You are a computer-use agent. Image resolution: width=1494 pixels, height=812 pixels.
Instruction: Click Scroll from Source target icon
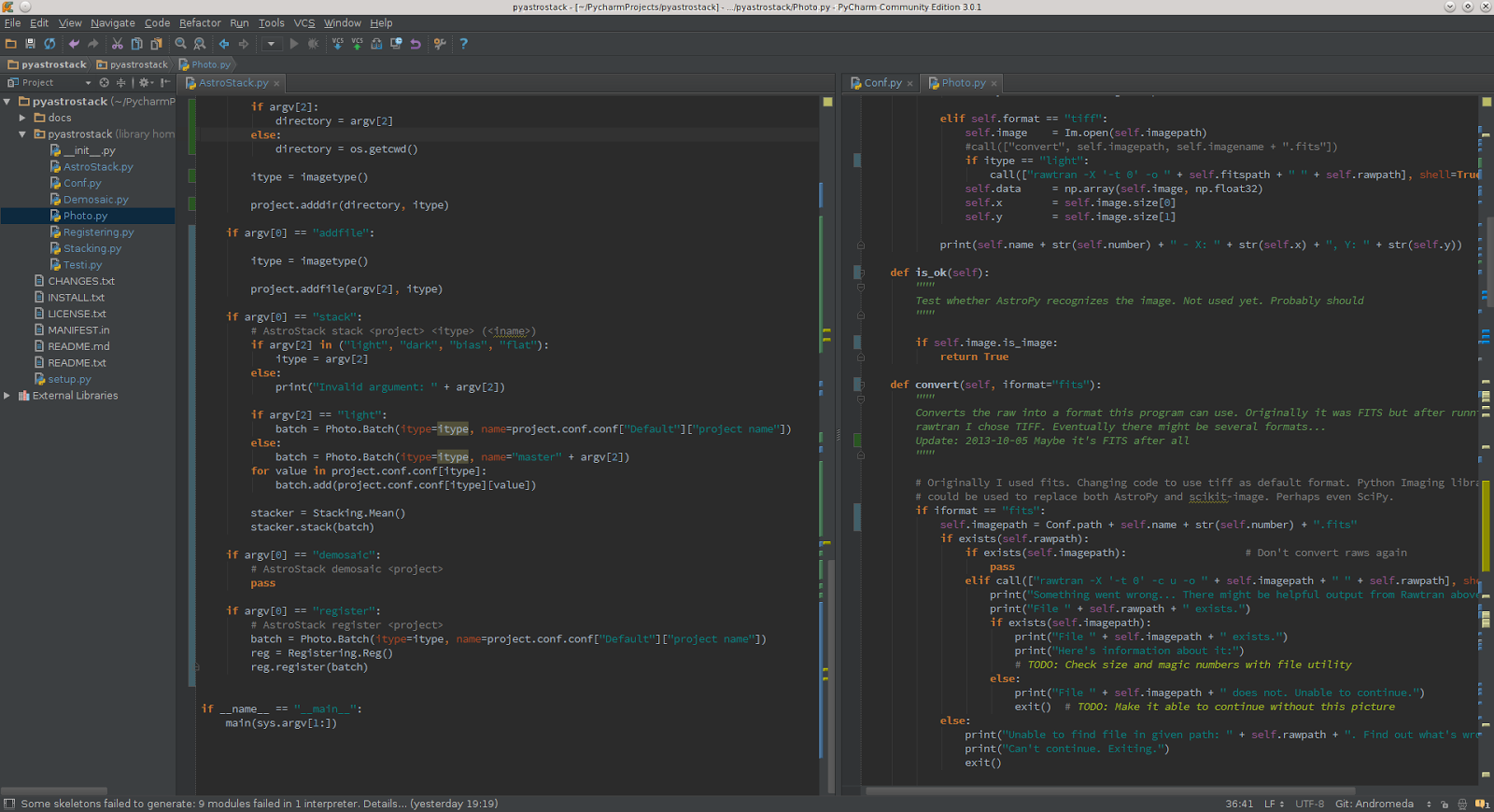[105, 83]
